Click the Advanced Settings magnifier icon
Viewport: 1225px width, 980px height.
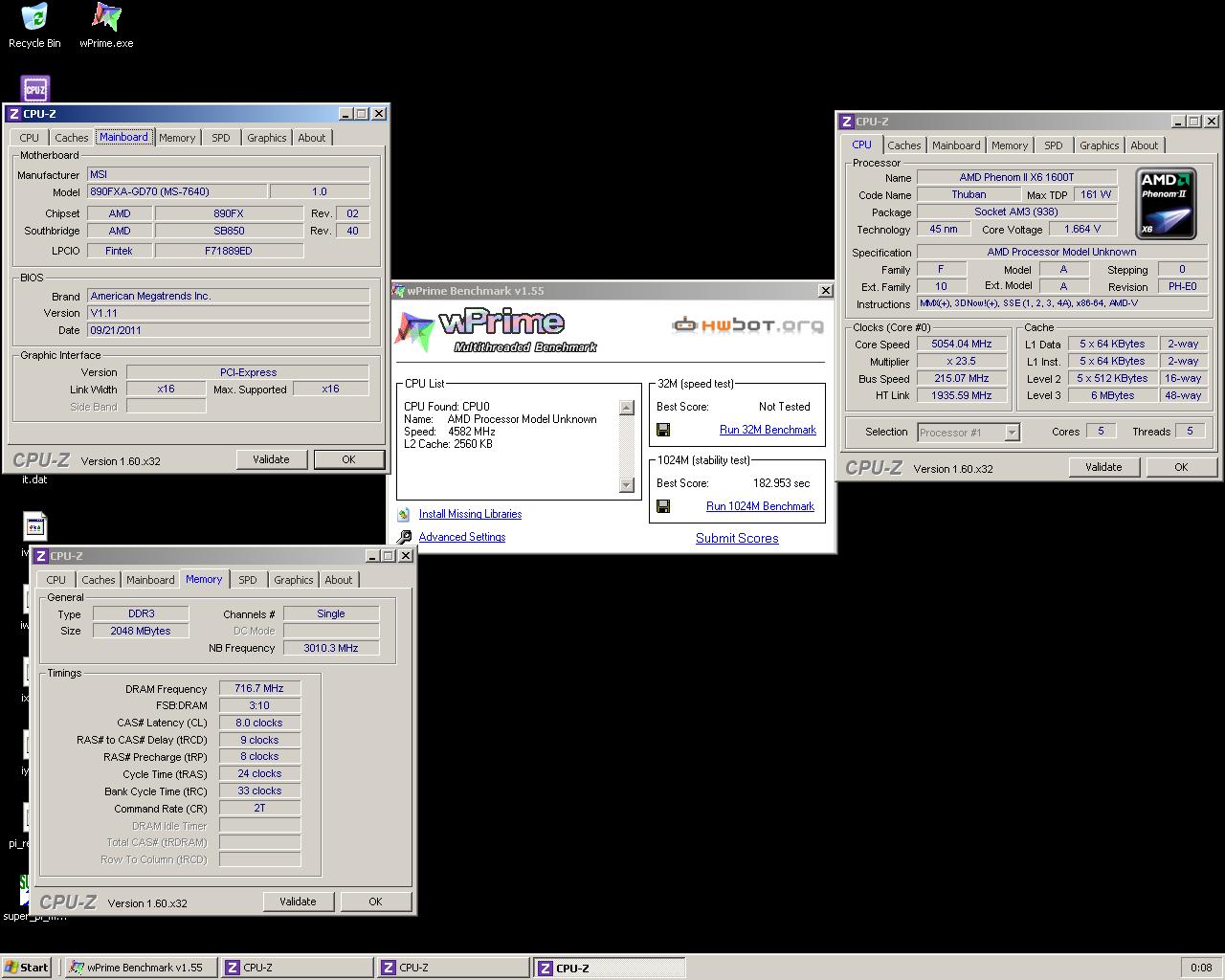click(x=404, y=537)
